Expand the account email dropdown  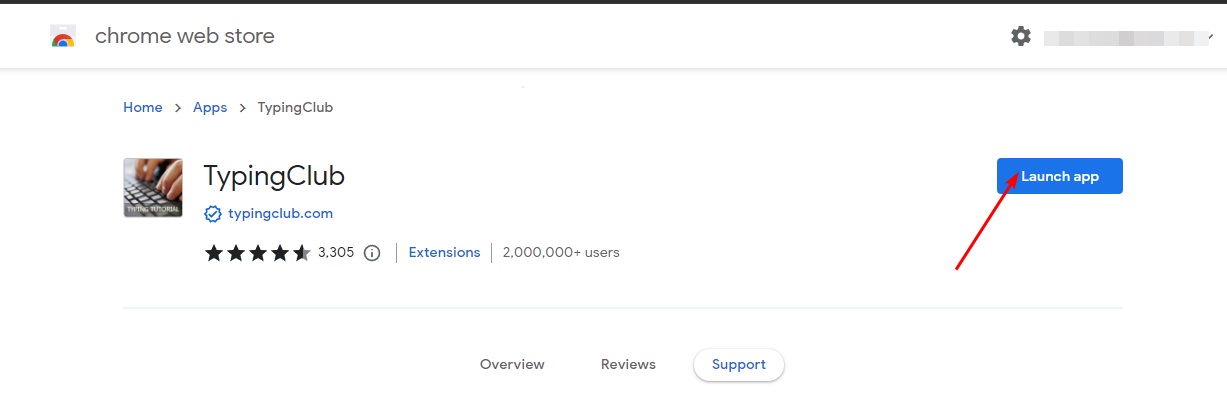1211,37
